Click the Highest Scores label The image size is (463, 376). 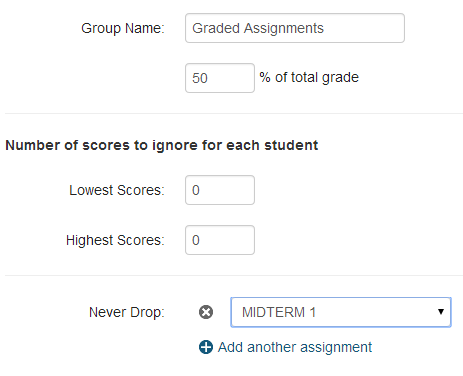[115, 240]
